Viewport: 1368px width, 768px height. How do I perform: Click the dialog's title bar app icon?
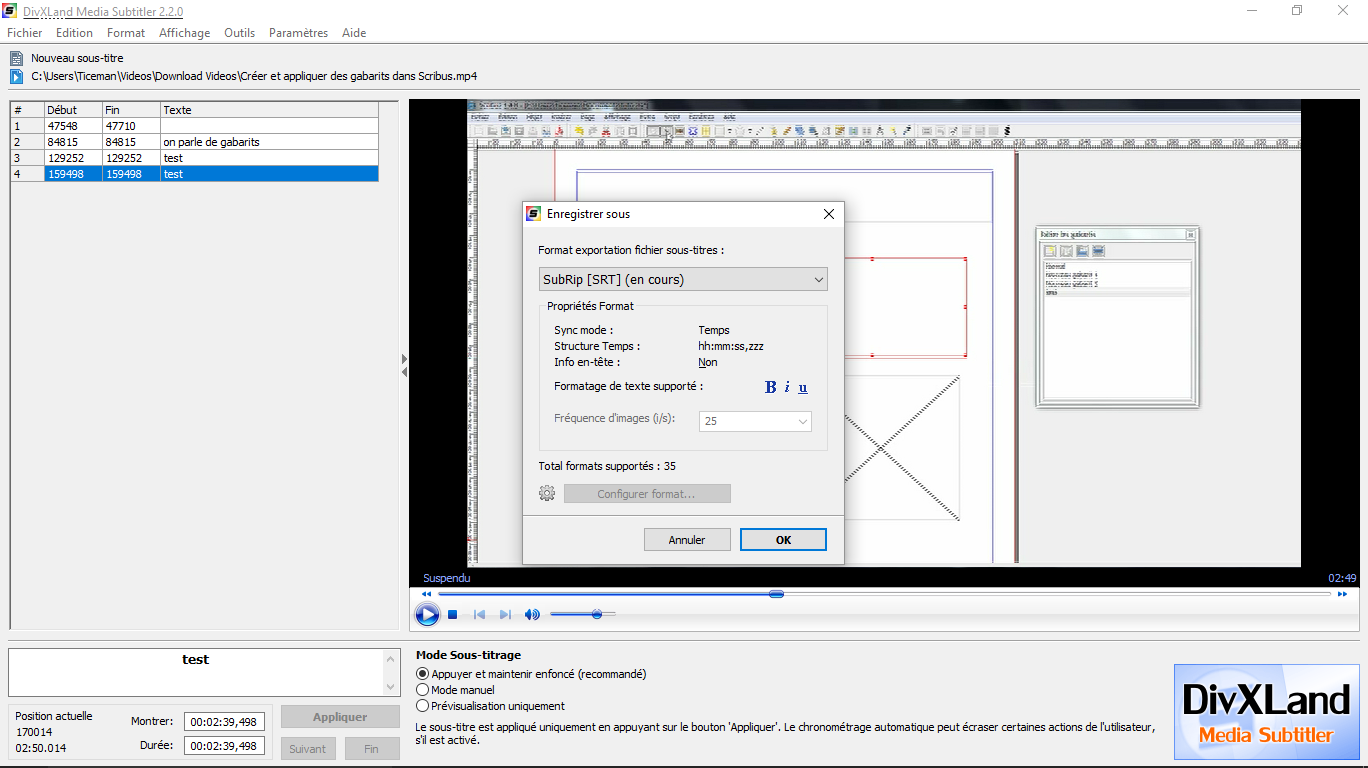point(534,214)
